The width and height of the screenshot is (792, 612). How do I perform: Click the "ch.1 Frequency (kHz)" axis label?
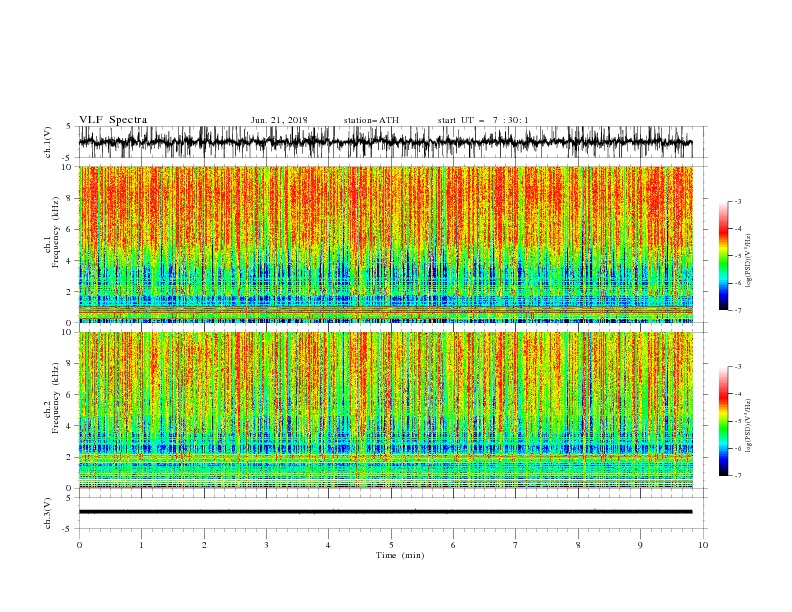click(52, 232)
